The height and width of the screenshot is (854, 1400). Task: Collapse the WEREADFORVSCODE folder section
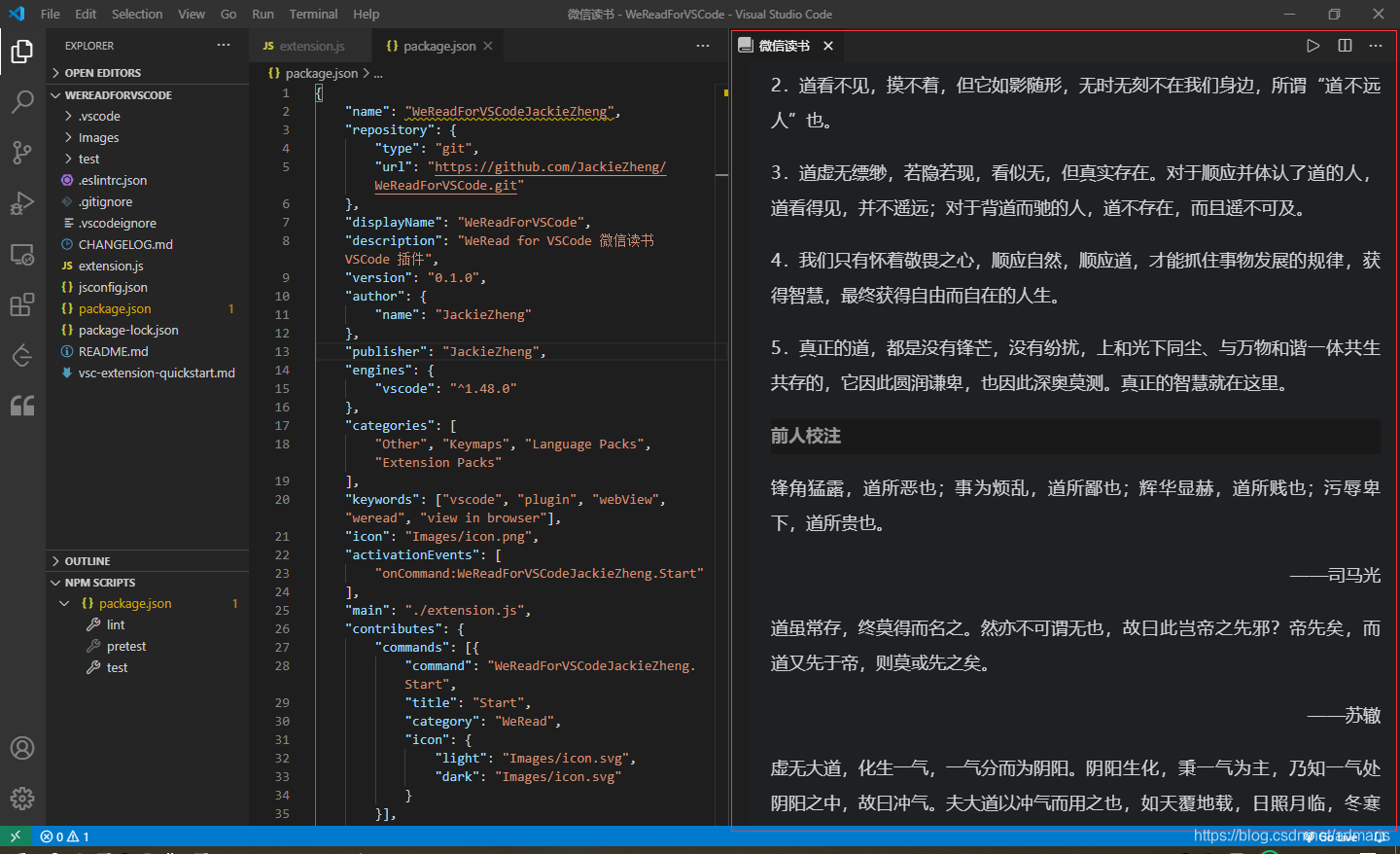148,95
